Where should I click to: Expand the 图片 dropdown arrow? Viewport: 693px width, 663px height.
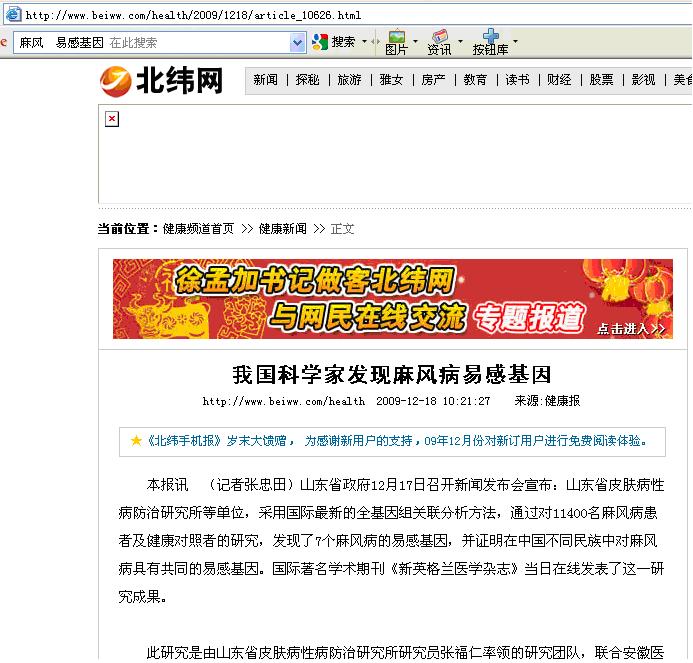click(x=415, y=41)
